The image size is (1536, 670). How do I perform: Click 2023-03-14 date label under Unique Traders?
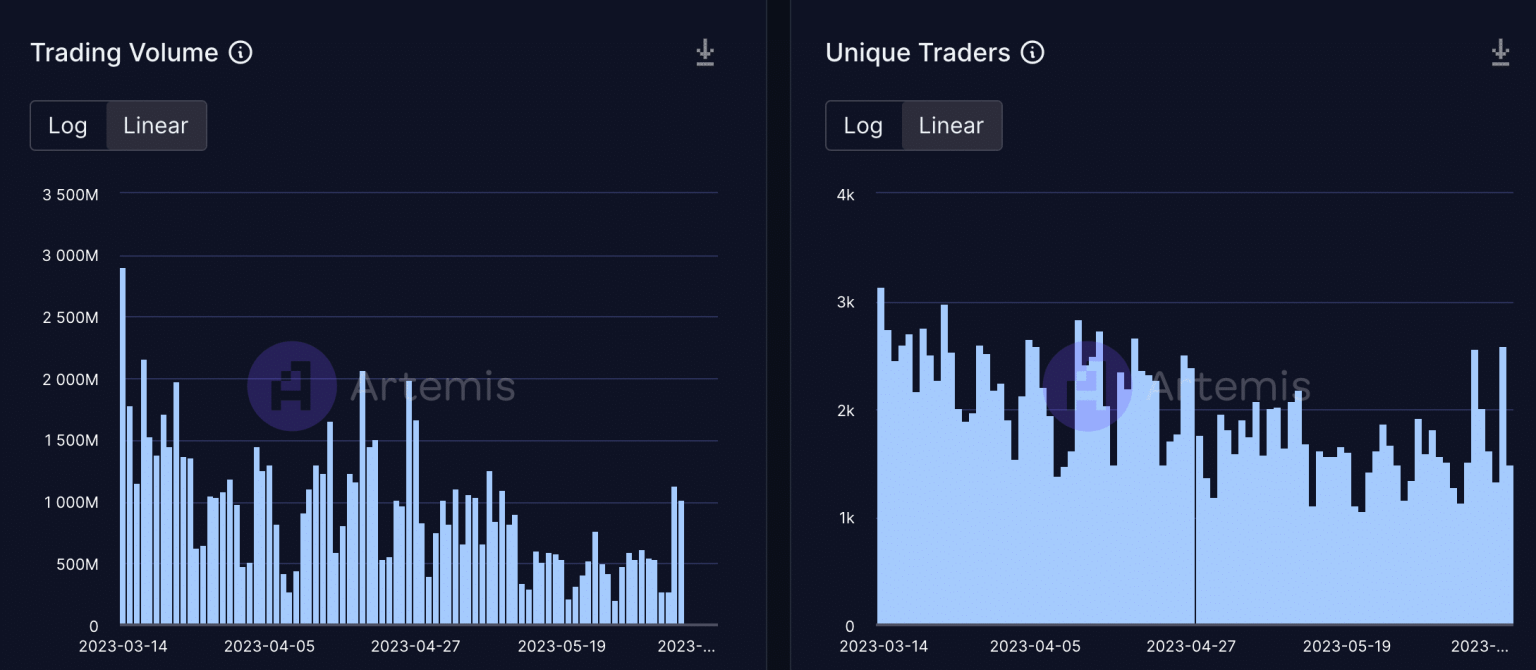coord(883,646)
